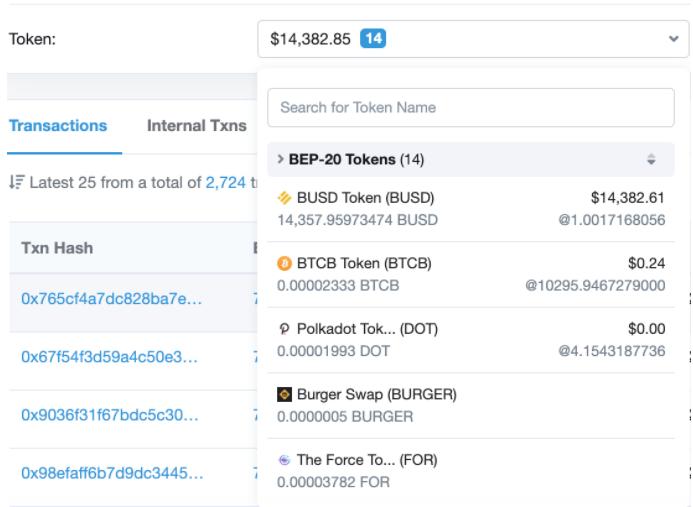Switch to the Transactions tab
The height and width of the screenshot is (507, 693).
click(x=58, y=126)
